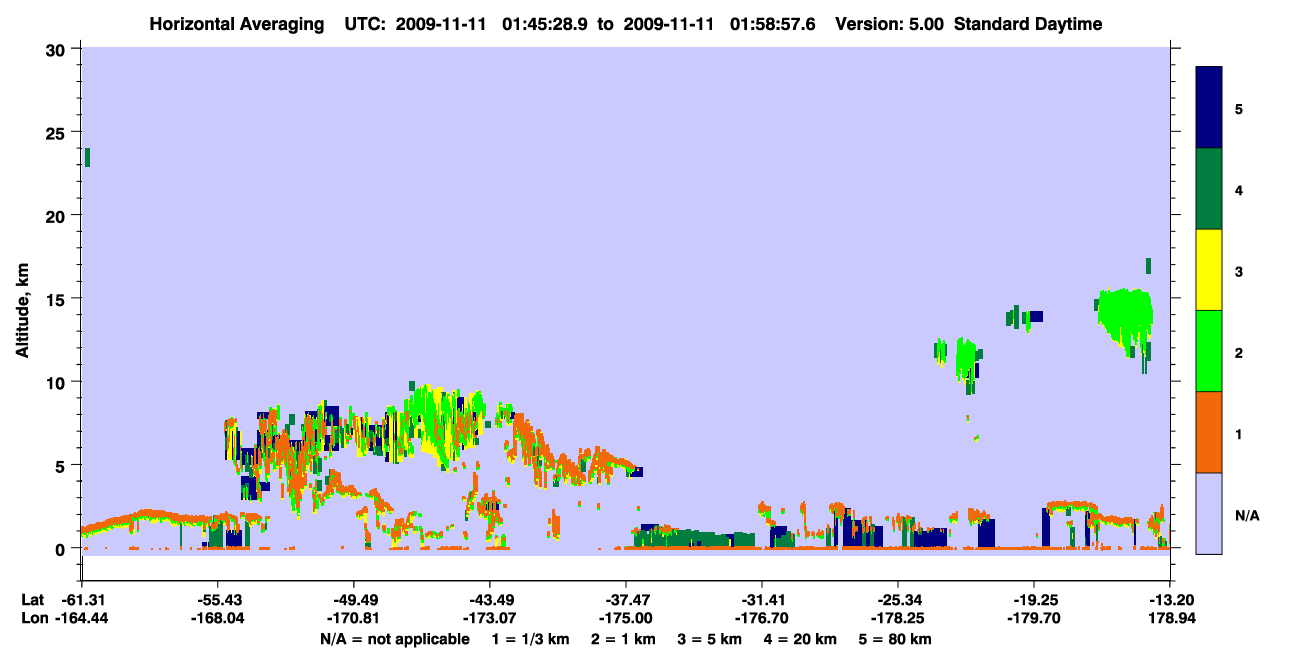The height and width of the screenshot is (667, 1300).
Task: Click the '2 = 1 km' legend text
Action: pos(624,639)
